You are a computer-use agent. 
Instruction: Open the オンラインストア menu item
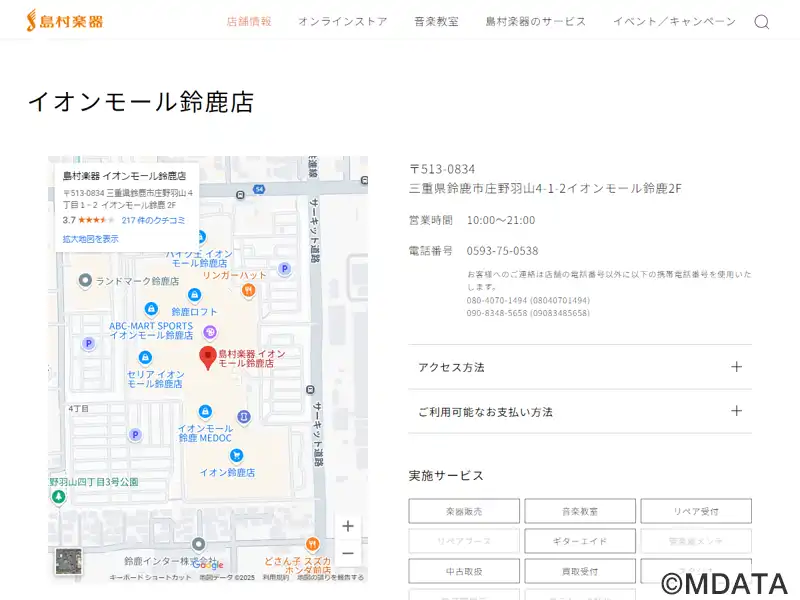343,21
